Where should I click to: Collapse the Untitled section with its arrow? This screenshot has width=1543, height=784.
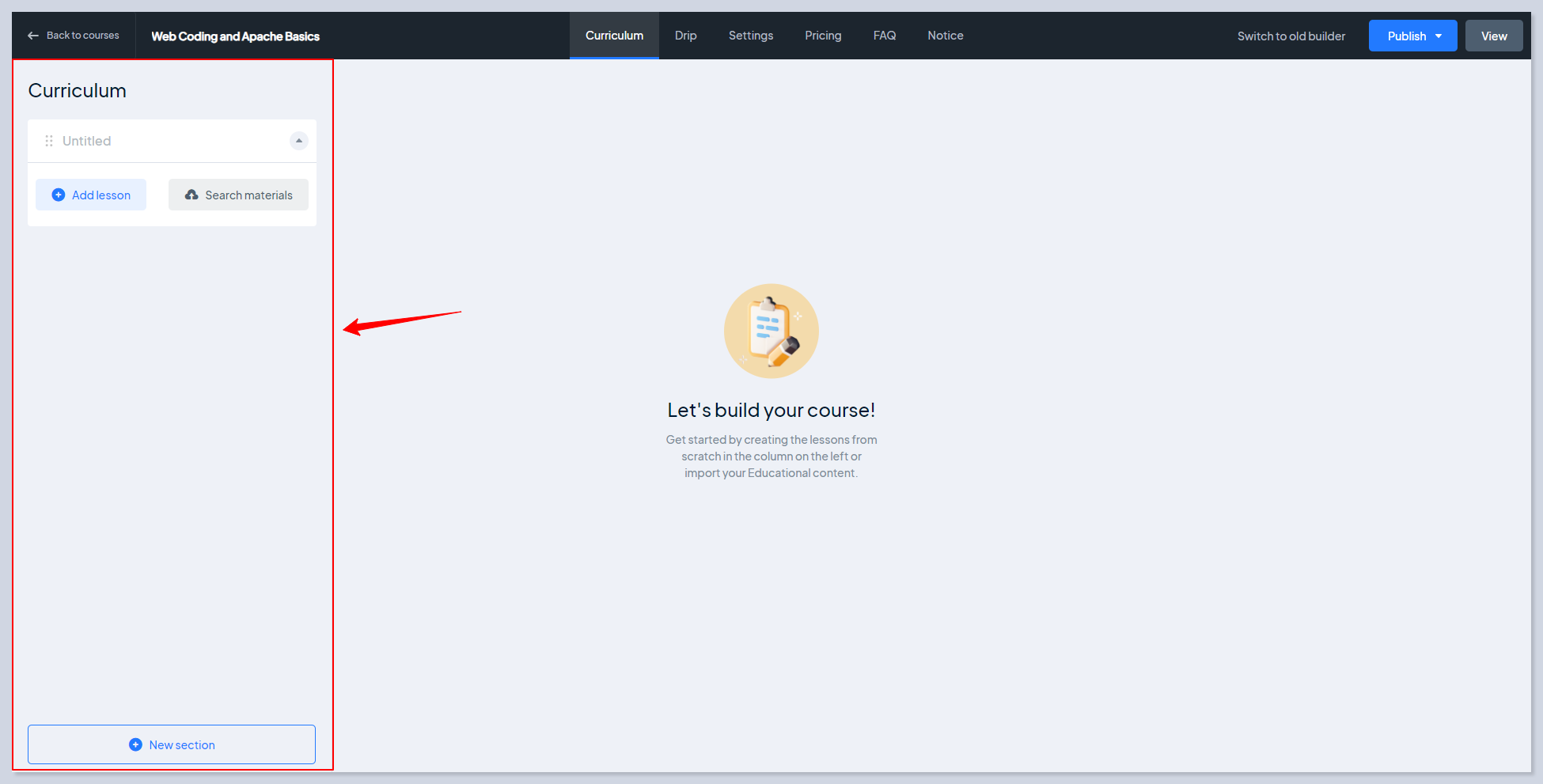tap(298, 141)
